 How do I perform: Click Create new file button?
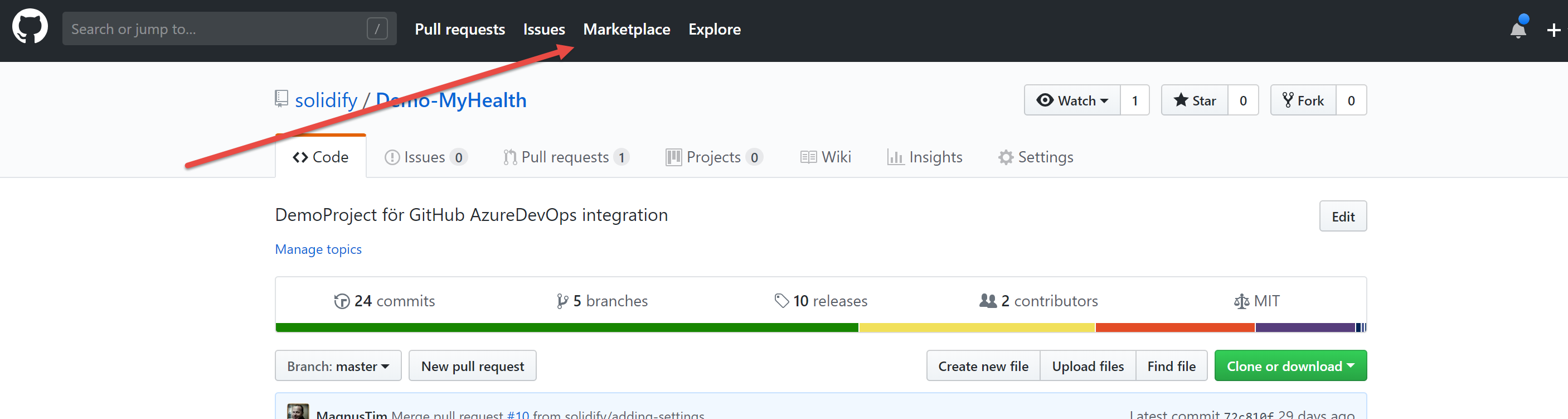tap(983, 365)
